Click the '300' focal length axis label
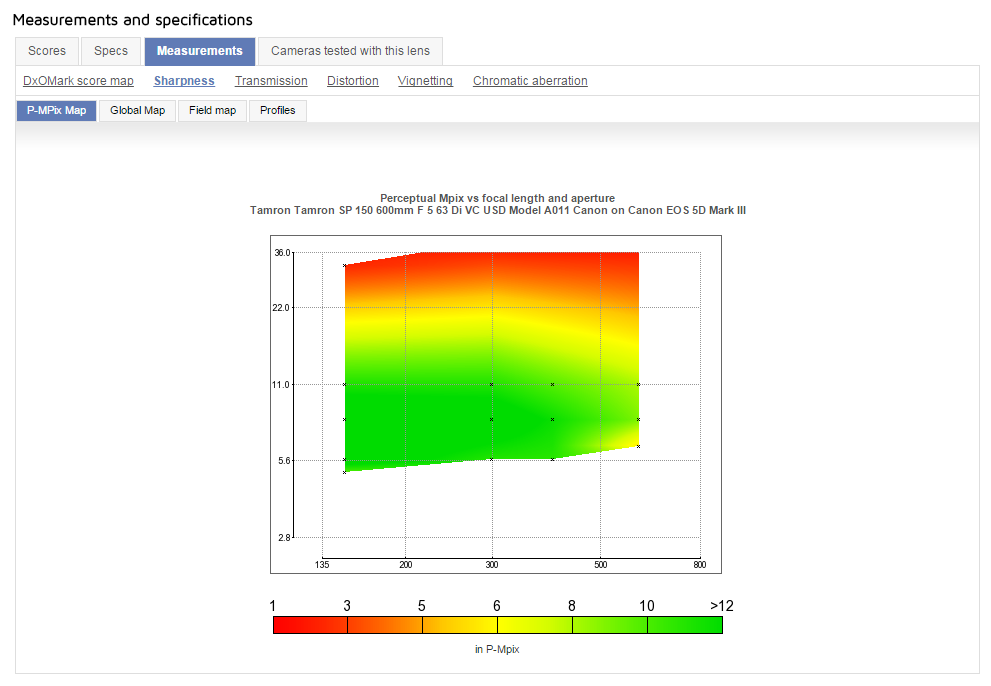This screenshot has width=991, height=686. click(492, 565)
